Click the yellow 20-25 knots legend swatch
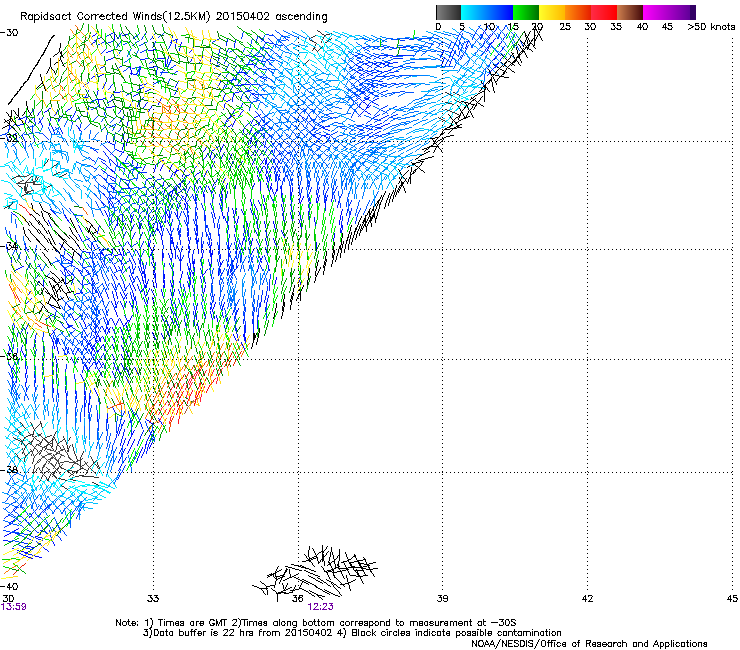Viewport: 740px width, 650px height. click(552, 12)
